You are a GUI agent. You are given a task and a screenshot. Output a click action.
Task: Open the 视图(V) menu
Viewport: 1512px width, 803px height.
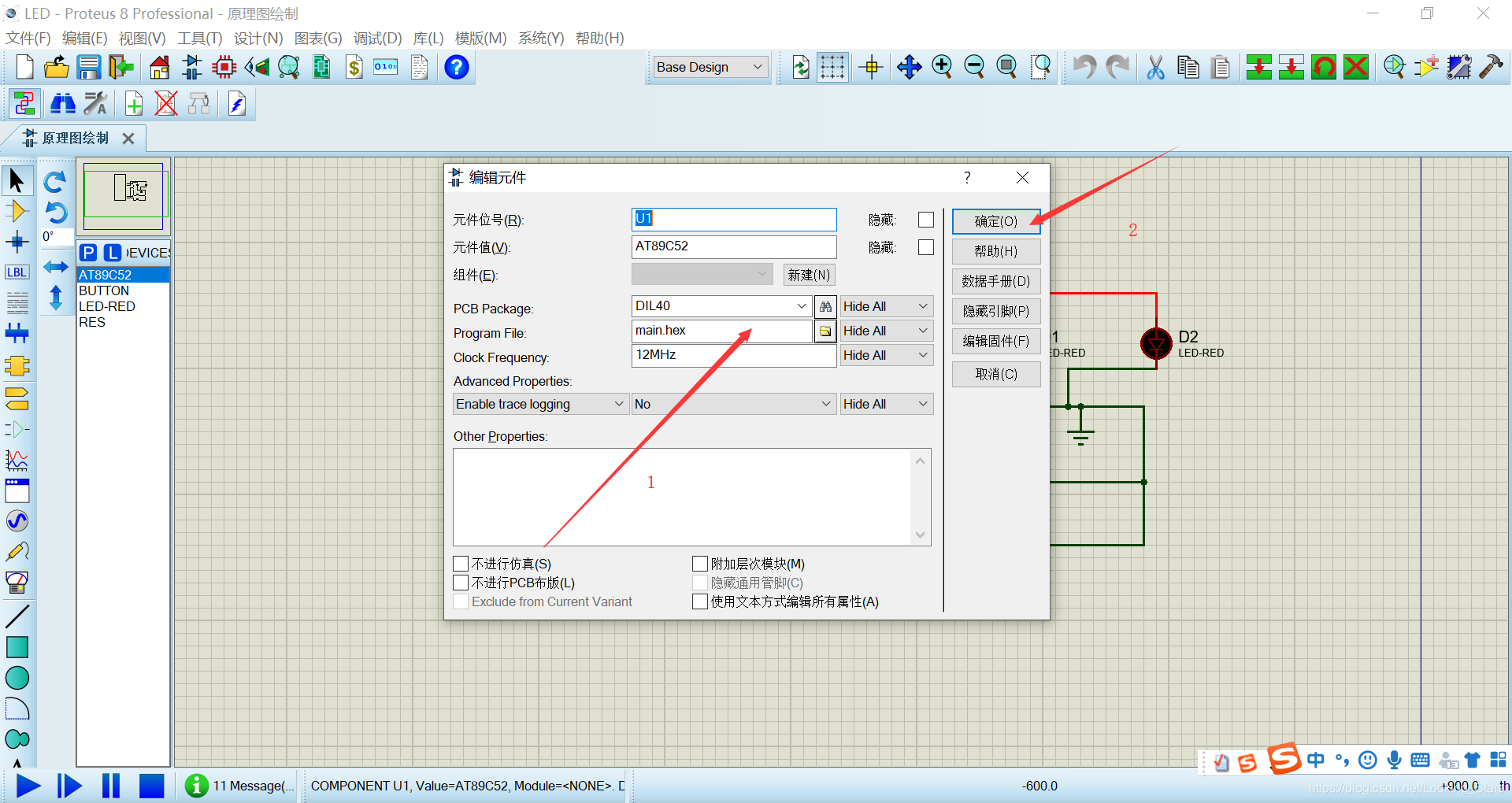pyautogui.click(x=142, y=38)
